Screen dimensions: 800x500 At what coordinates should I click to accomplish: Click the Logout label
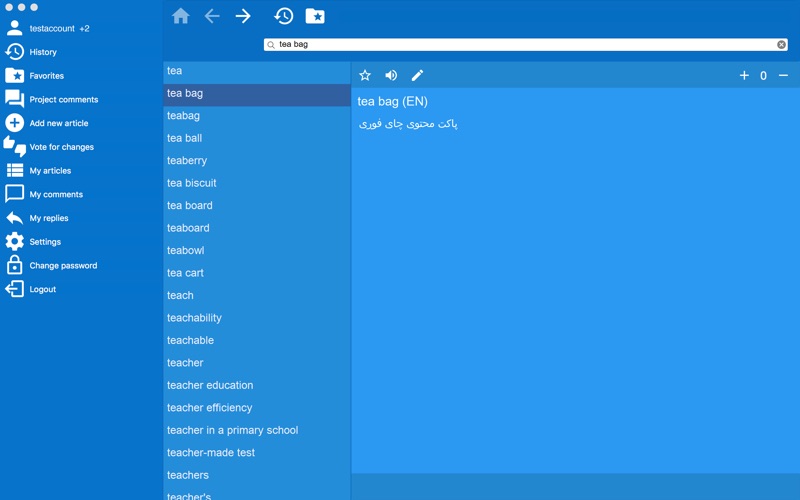tap(43, 289)
